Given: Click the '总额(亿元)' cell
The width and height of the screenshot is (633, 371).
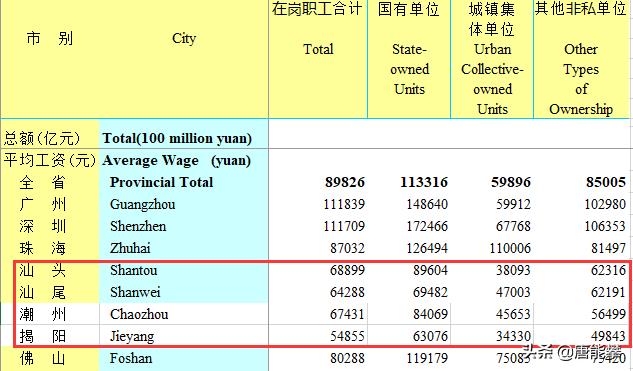Looking at the screenshot, I should pyautogui.click(x=42, y=138).
